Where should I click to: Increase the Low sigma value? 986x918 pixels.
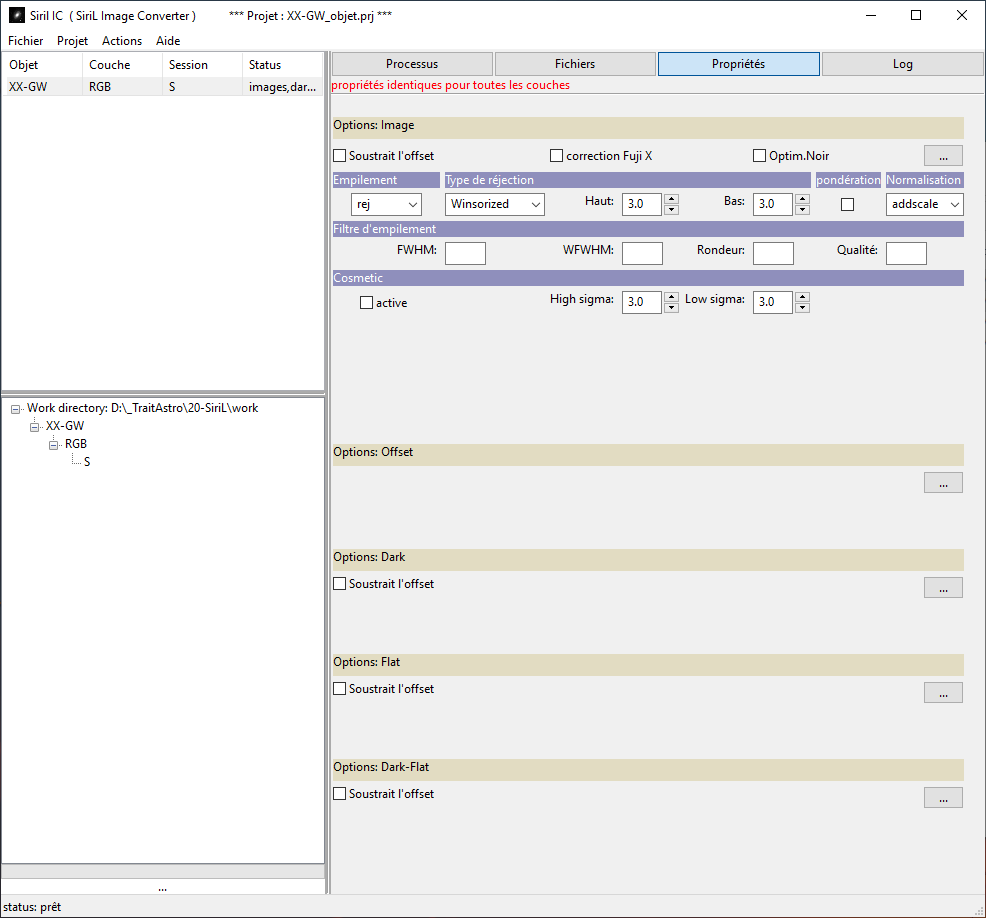pos(802,297)
